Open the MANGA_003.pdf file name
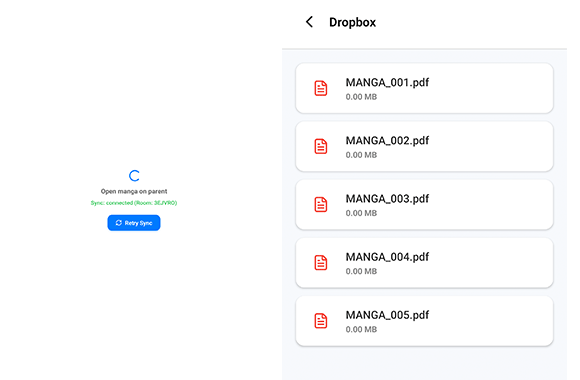Screen dimensions: 580x380 [387, 199]
